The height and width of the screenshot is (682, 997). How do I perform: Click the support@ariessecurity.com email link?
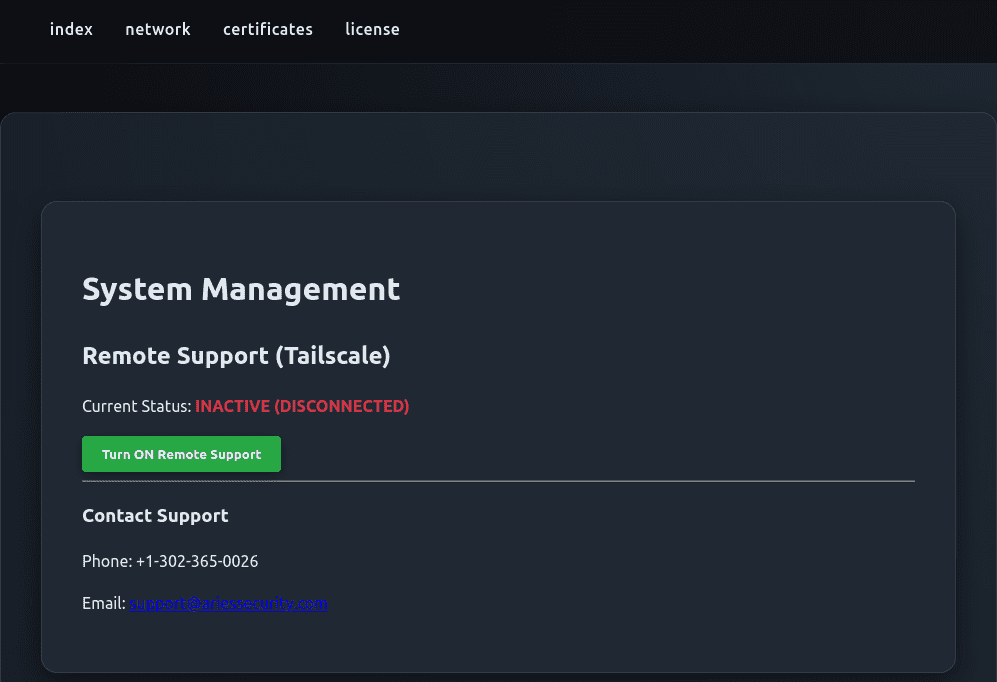(228, 604)
